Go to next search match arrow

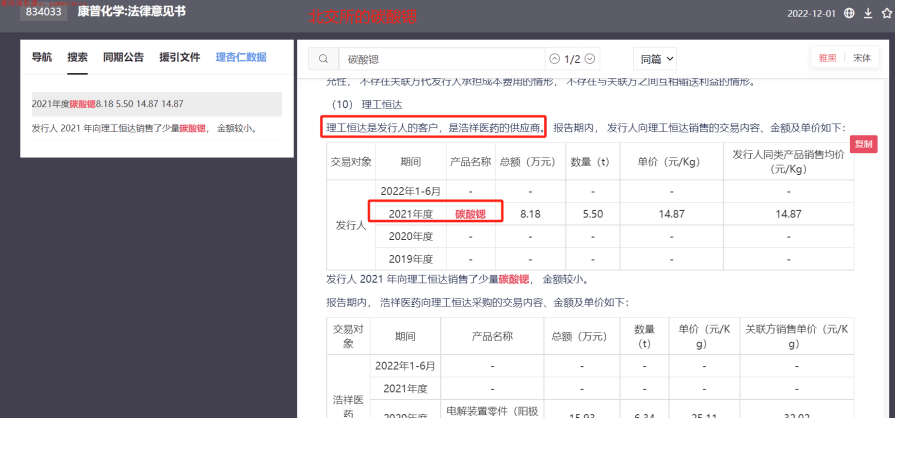(591, 59)
